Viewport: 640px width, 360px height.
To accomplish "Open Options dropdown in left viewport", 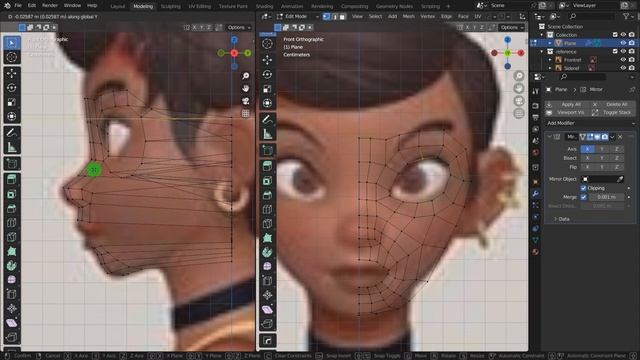I will (239, 27).
